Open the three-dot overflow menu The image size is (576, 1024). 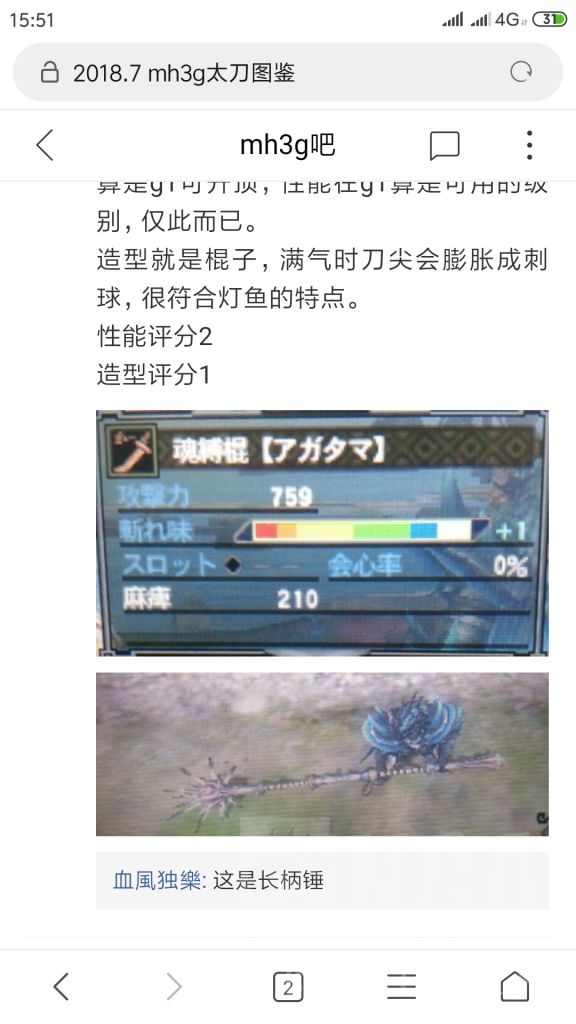click(529, 145)
